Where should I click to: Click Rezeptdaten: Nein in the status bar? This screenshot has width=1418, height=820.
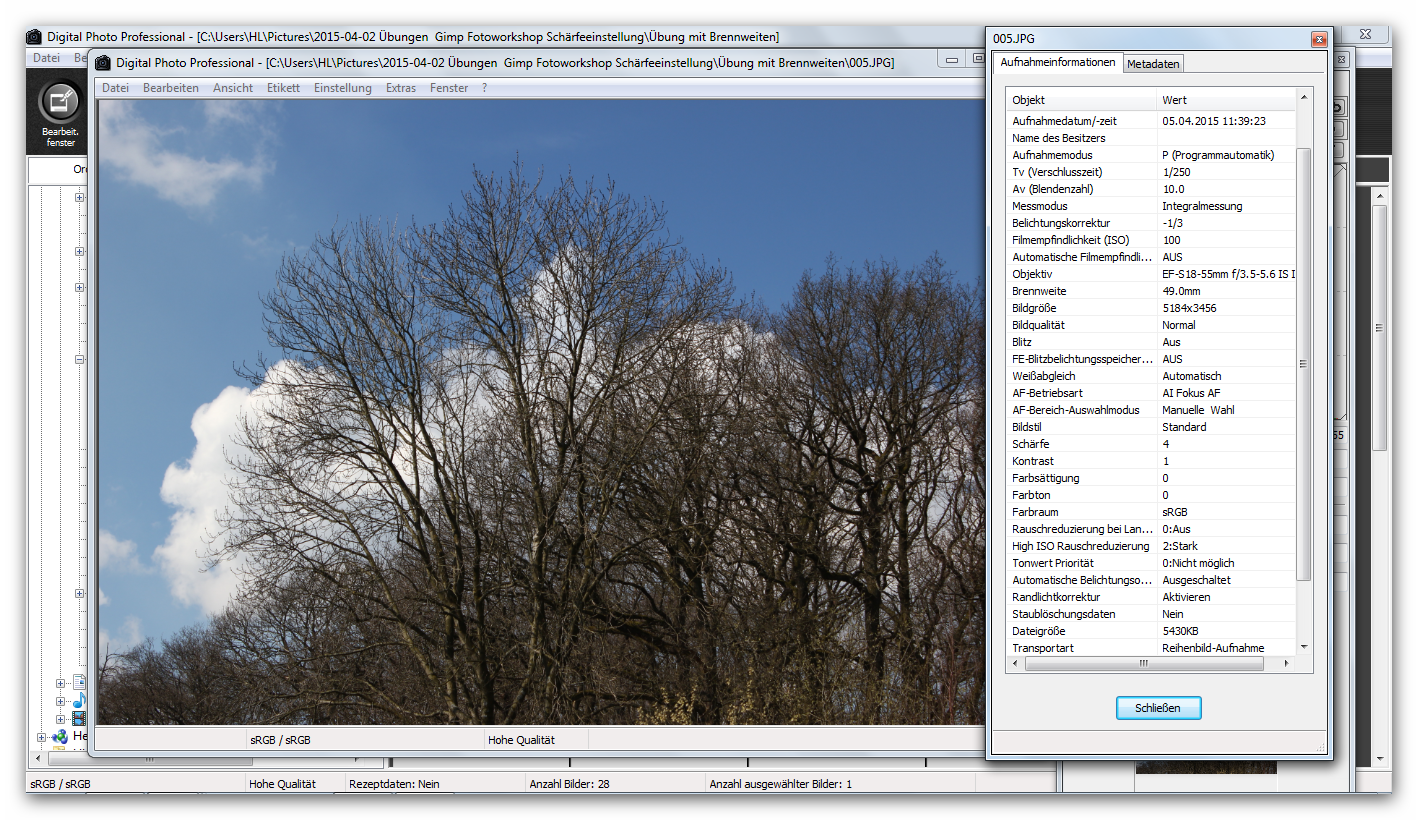(394, 784)
